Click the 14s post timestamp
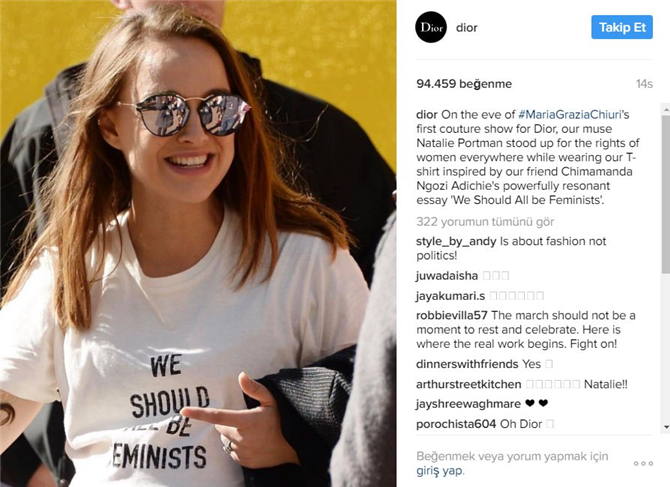Image resolution: width=670 pixels, height=487 pixels. pyautogui.click(x=644, y=84)
